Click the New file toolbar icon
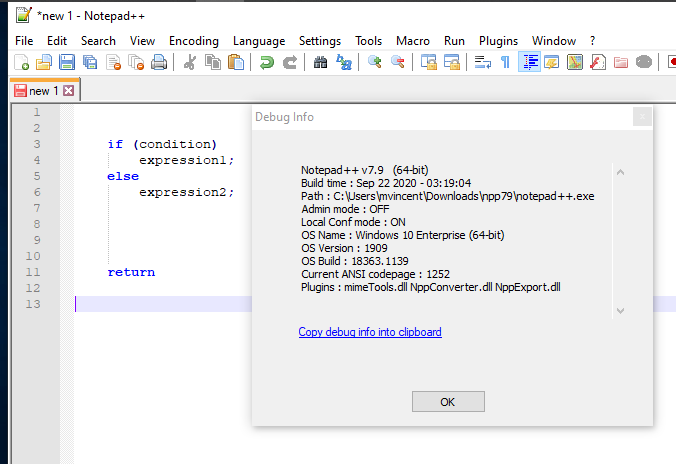This screenshot has width=676, height=464. (21, 62)
